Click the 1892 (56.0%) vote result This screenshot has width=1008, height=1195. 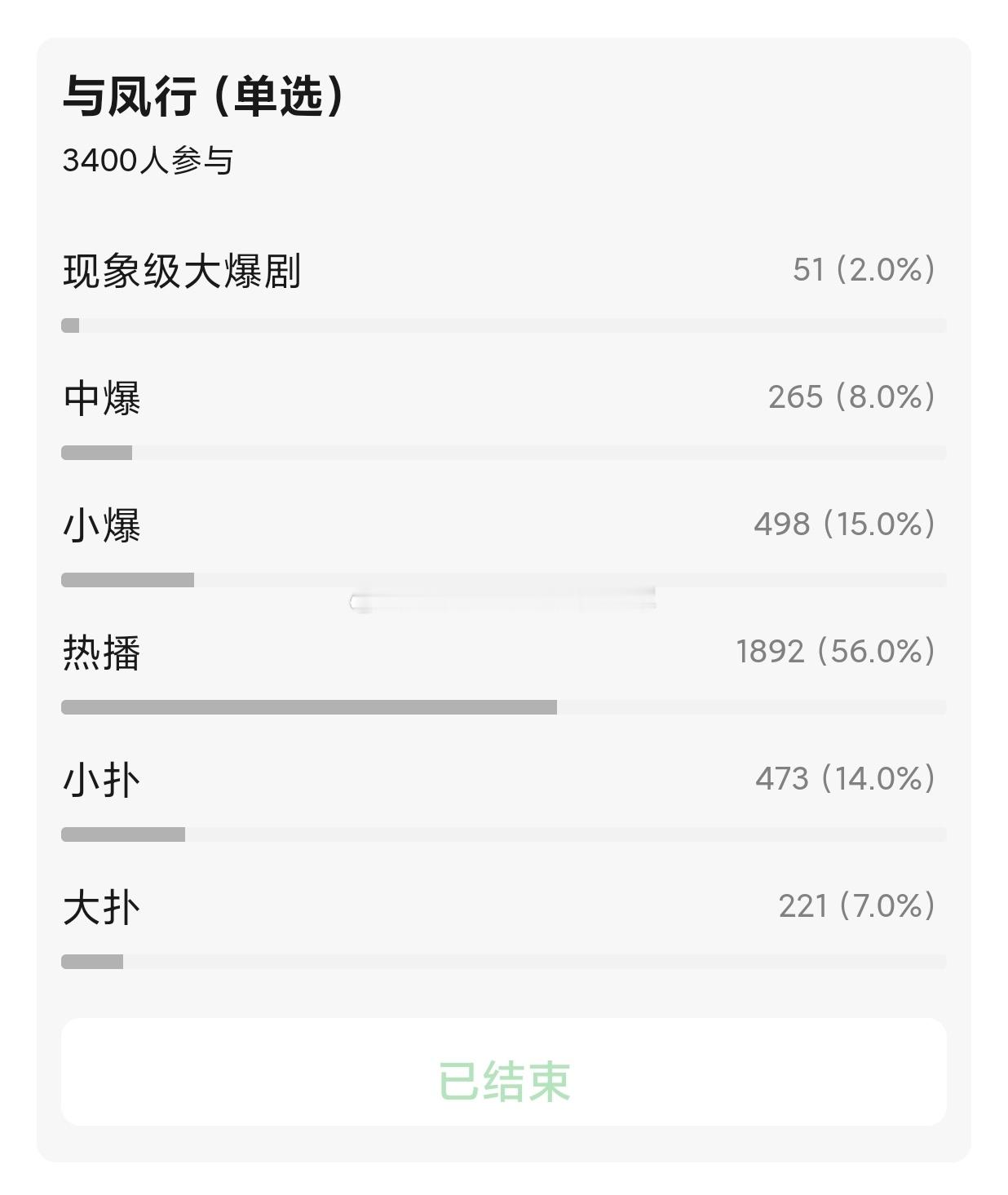coord(836,652)
